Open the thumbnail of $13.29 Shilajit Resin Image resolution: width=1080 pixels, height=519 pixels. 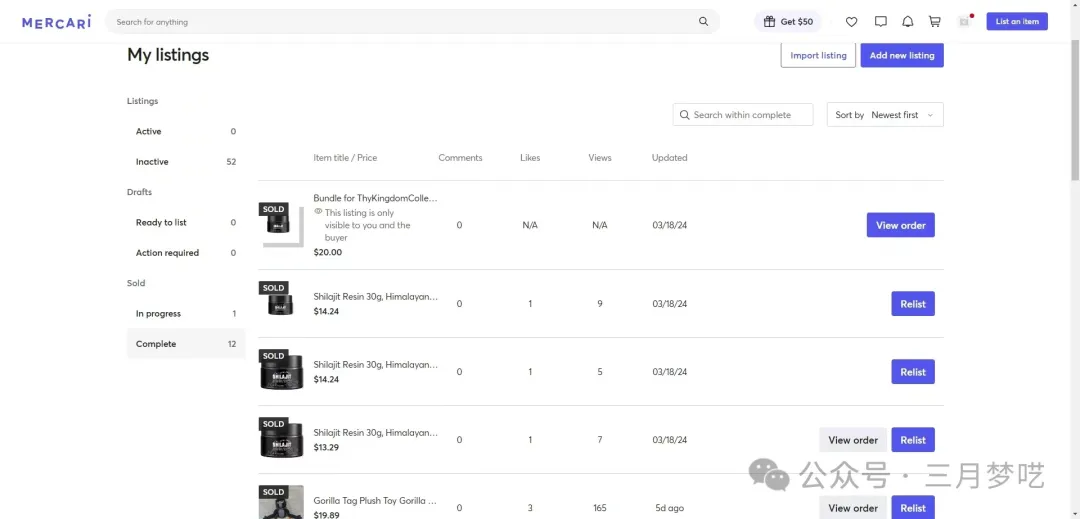(x=281, y=438)
